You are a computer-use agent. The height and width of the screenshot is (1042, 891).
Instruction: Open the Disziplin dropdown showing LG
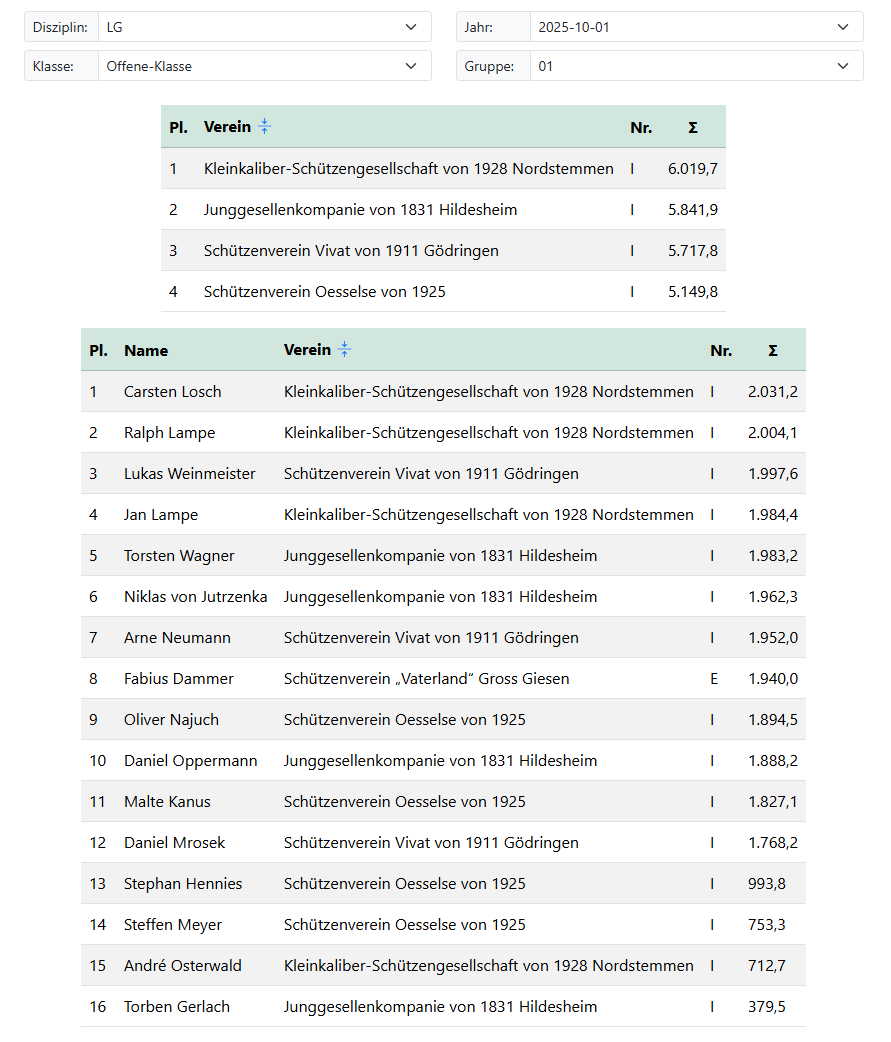click(264, 27)
